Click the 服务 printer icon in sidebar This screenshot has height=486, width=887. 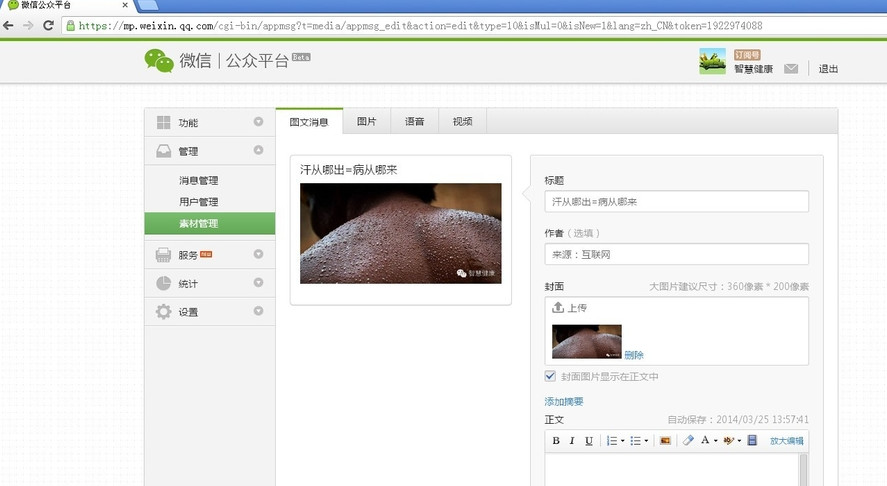click(x=163, y=255)
